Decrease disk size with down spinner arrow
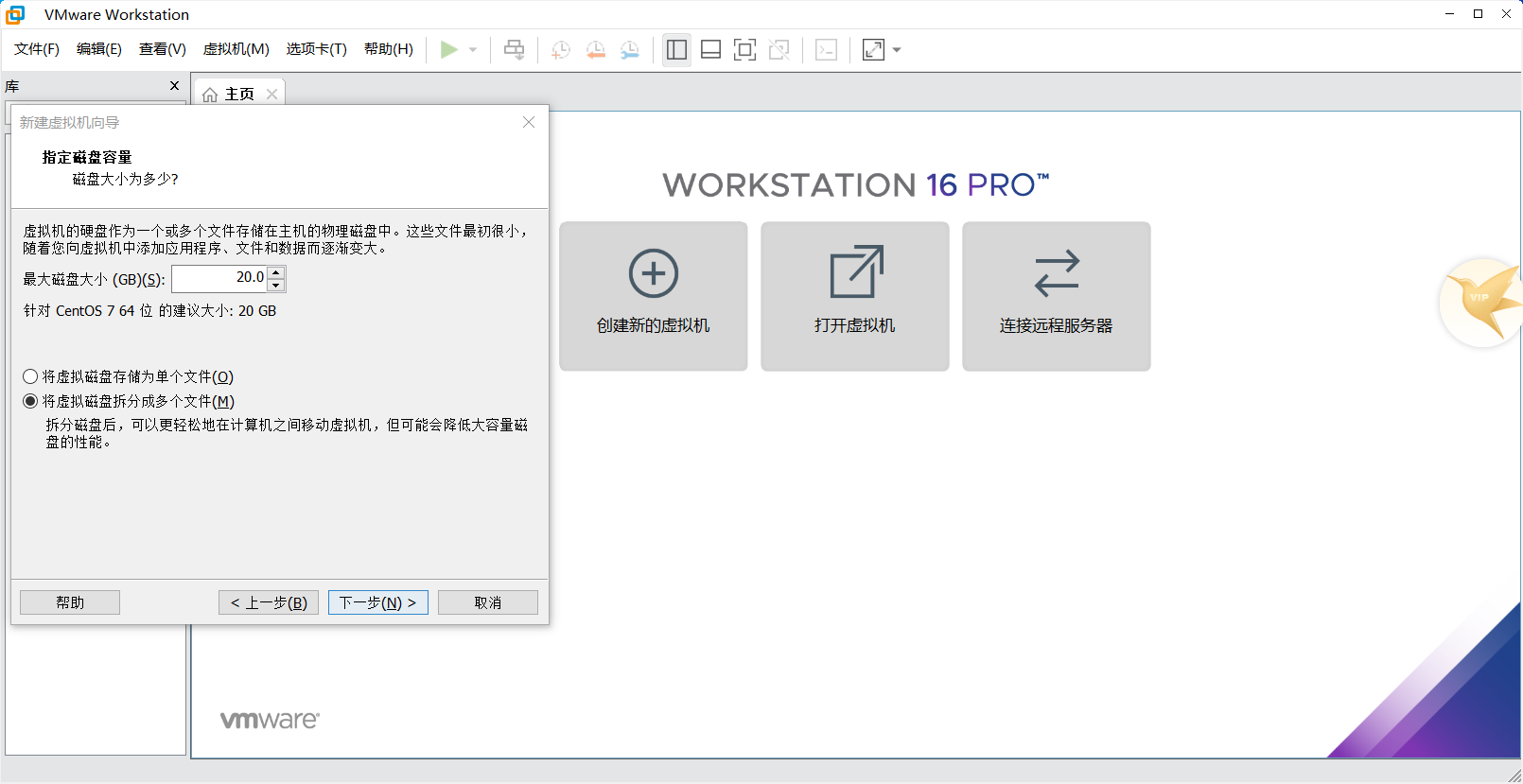The height and width of the screenshot is (784, 1523). coord(276,285)
